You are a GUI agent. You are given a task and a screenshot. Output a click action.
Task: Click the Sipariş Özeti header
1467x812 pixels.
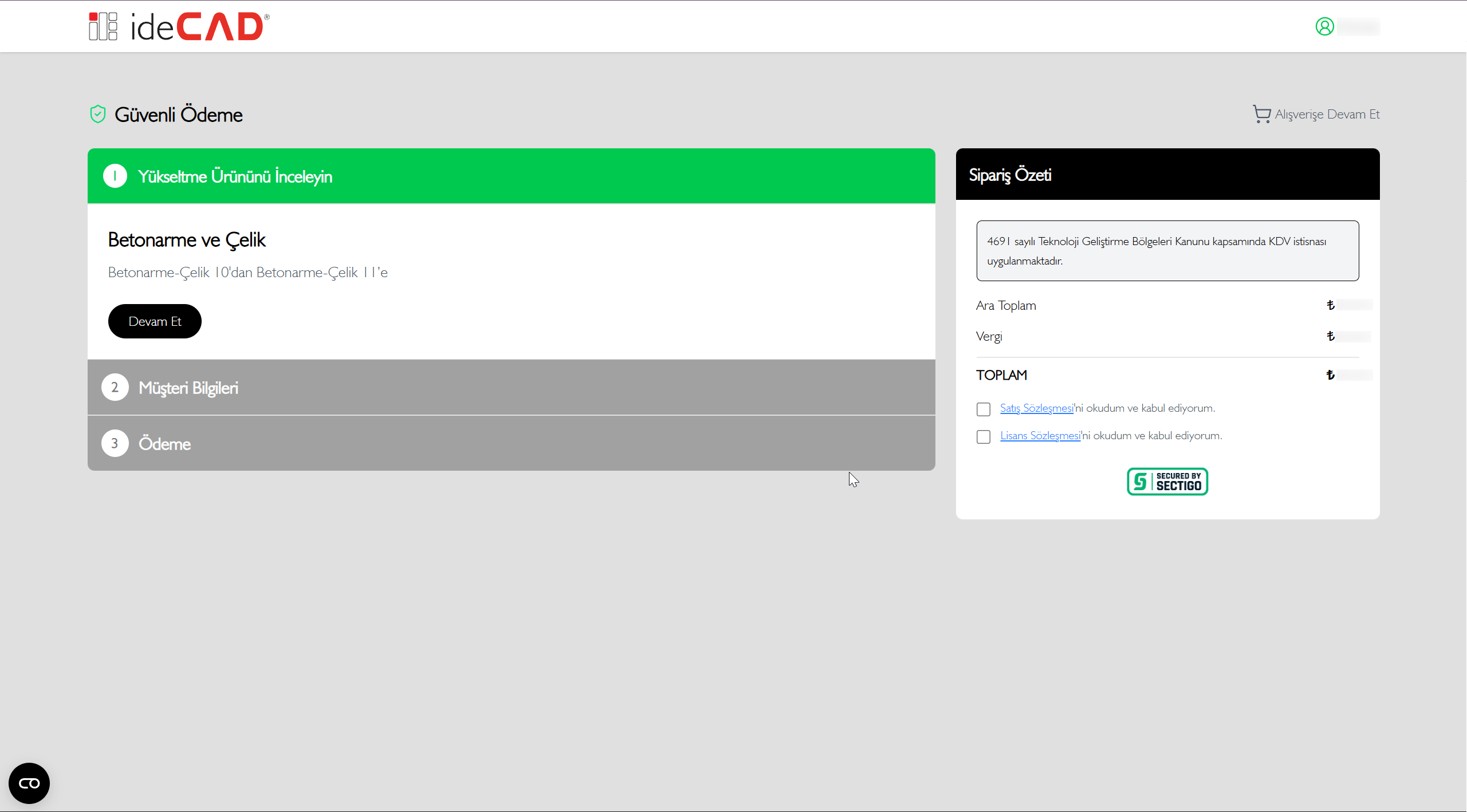pos(1168,174)
